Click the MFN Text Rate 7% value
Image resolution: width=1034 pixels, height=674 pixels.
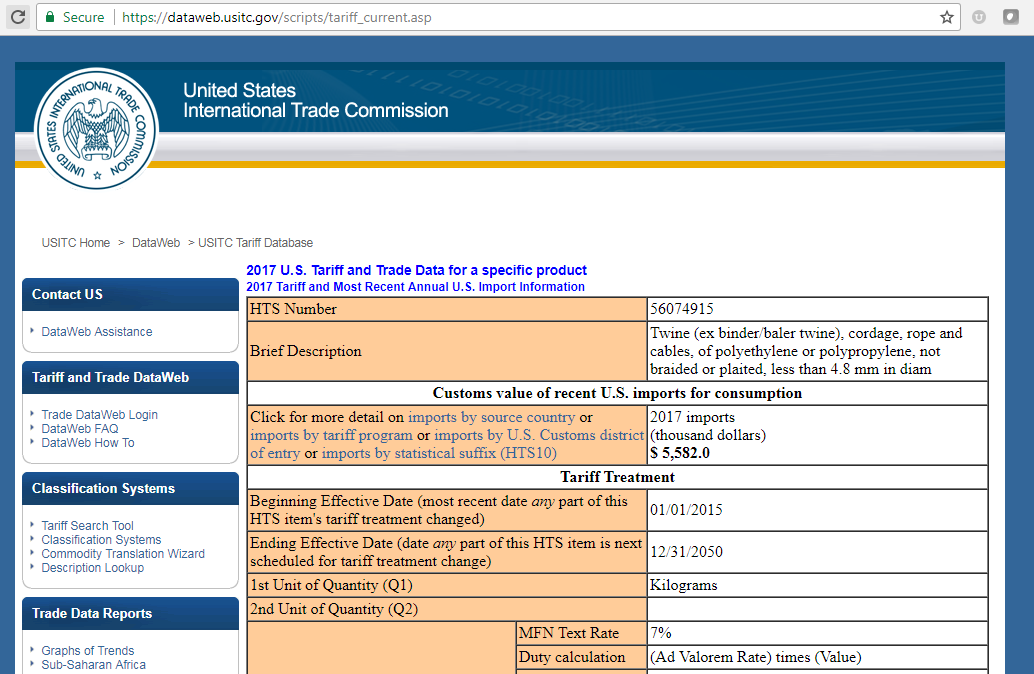click(661, 633)
